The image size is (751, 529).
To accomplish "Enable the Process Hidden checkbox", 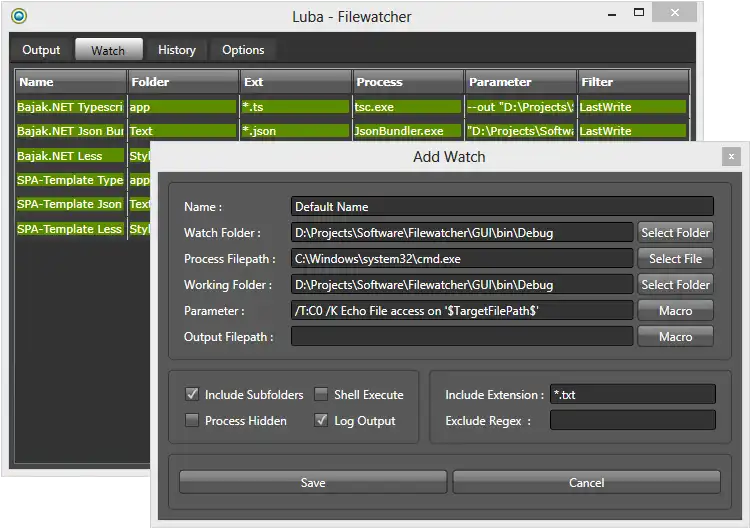I will [x=192, y=420].
